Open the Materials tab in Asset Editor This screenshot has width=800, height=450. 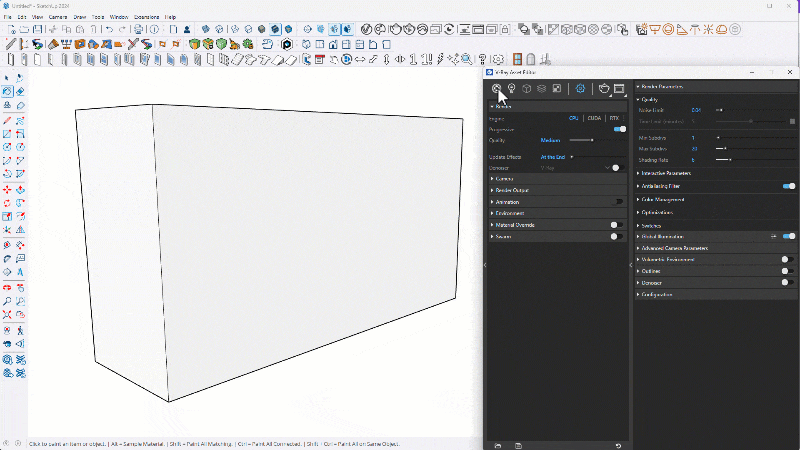pos(496,88)
